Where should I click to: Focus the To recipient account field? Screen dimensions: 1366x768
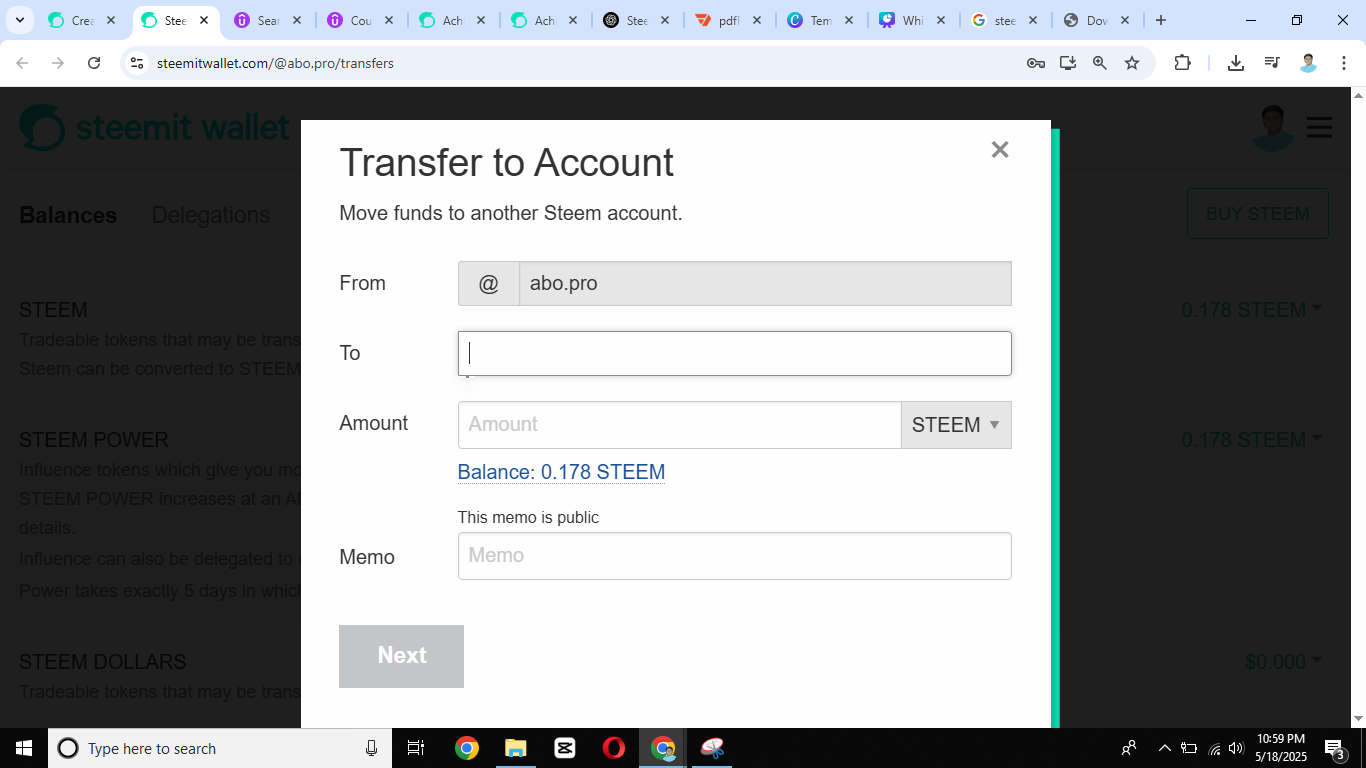pyautogui.click(x=735, y=353)
